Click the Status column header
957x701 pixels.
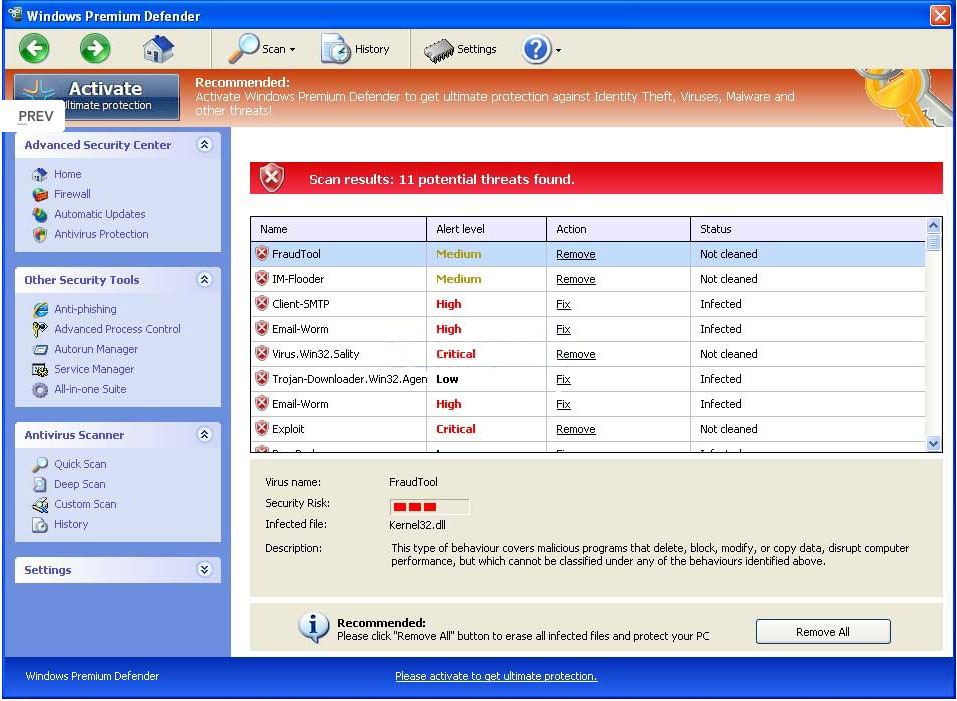(x=808, y=229)
